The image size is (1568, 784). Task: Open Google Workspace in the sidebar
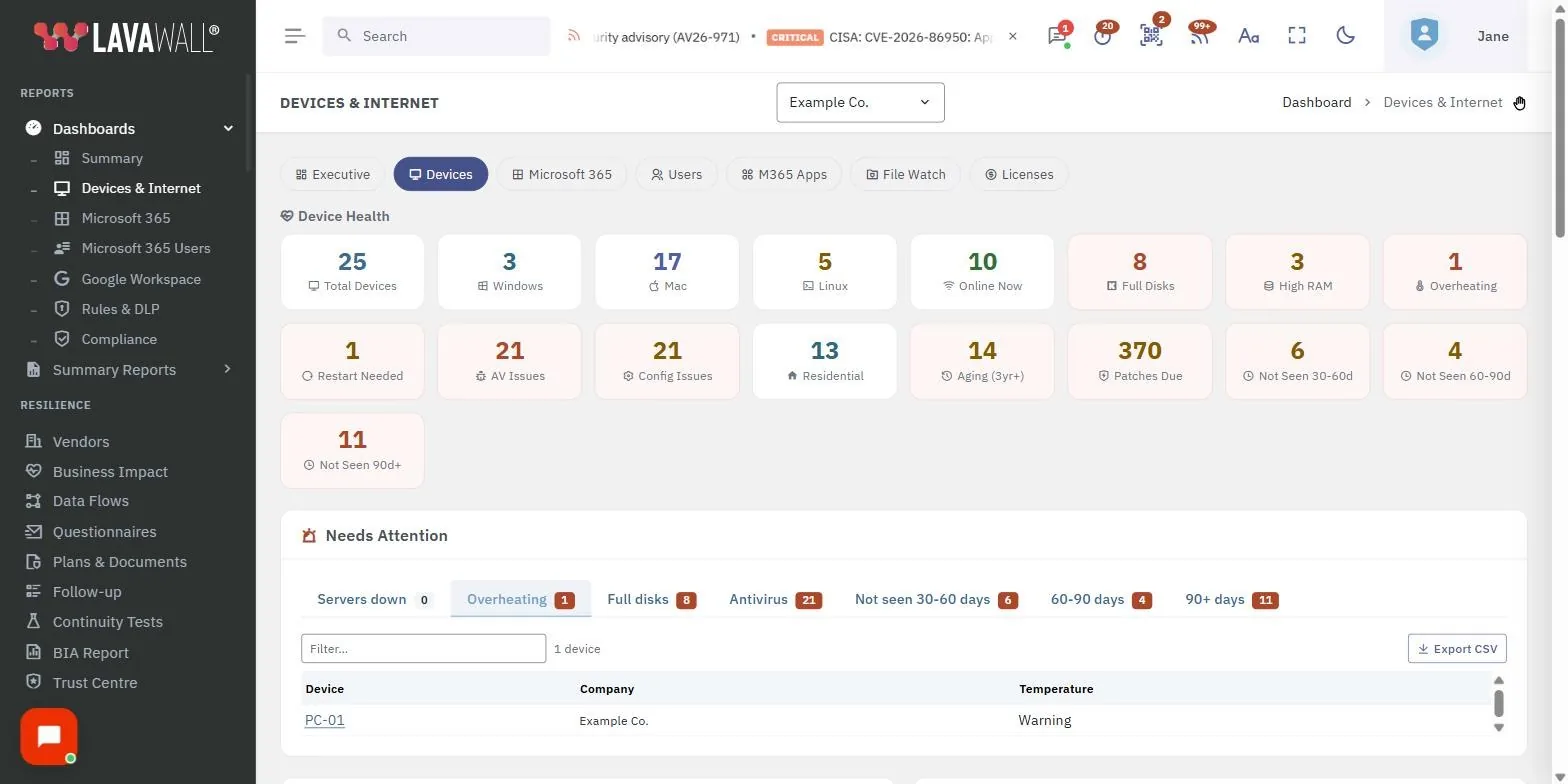point(141,279)
